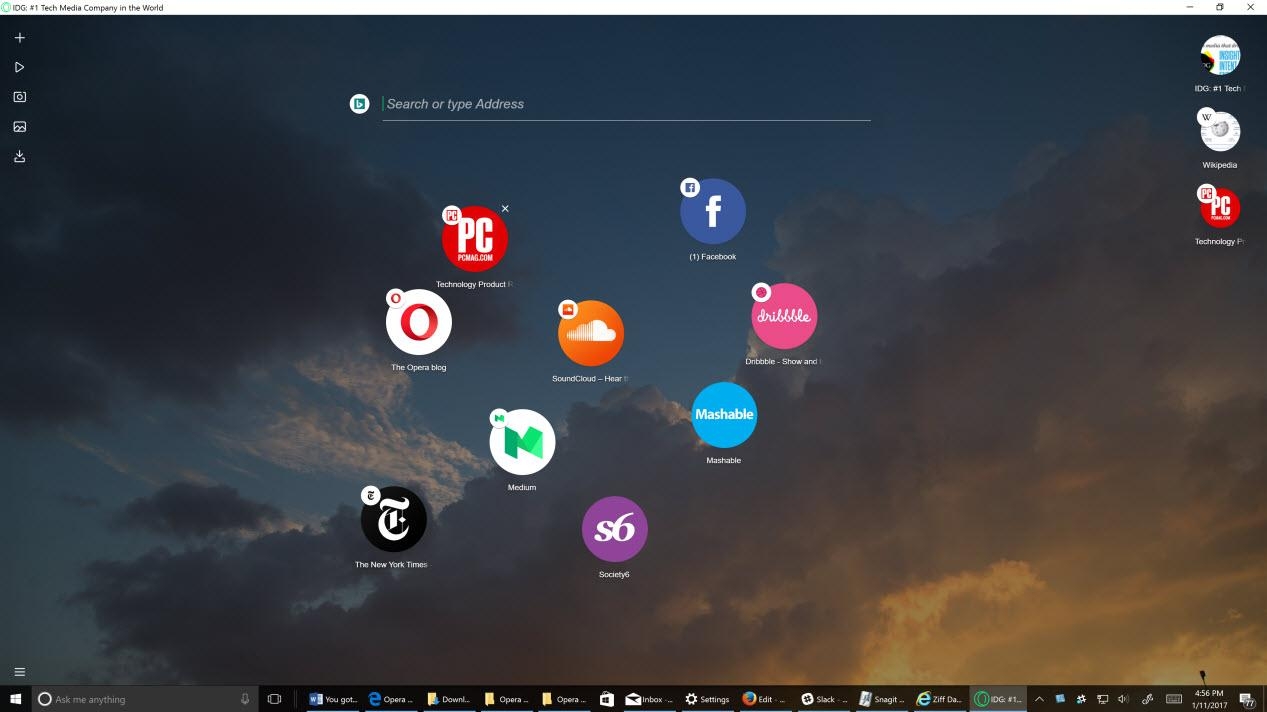Open the Dribbble speed dial bubble

click(784, 316)
